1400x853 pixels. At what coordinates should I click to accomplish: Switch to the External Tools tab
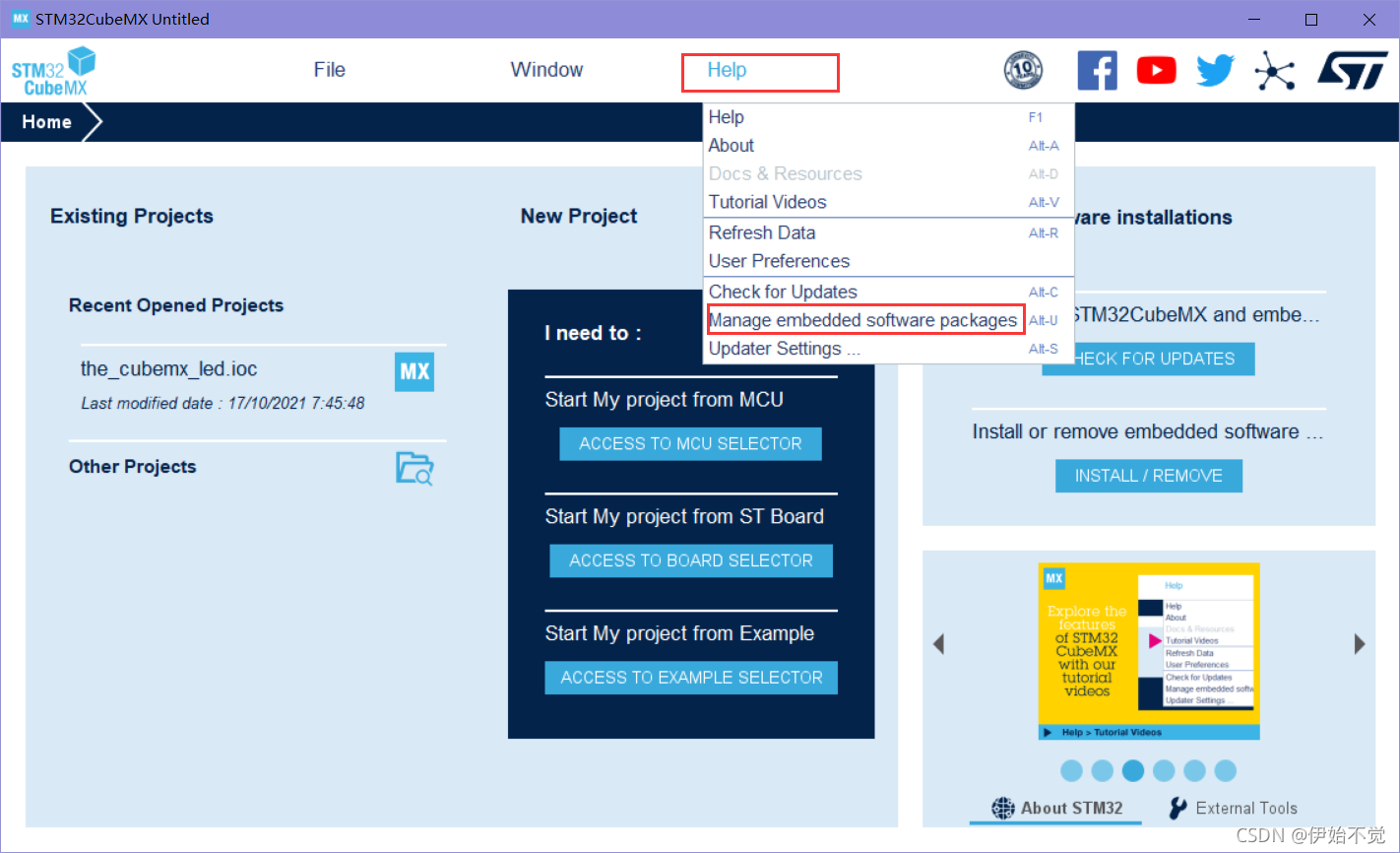pyautogui.click(x=1233, y=808)
